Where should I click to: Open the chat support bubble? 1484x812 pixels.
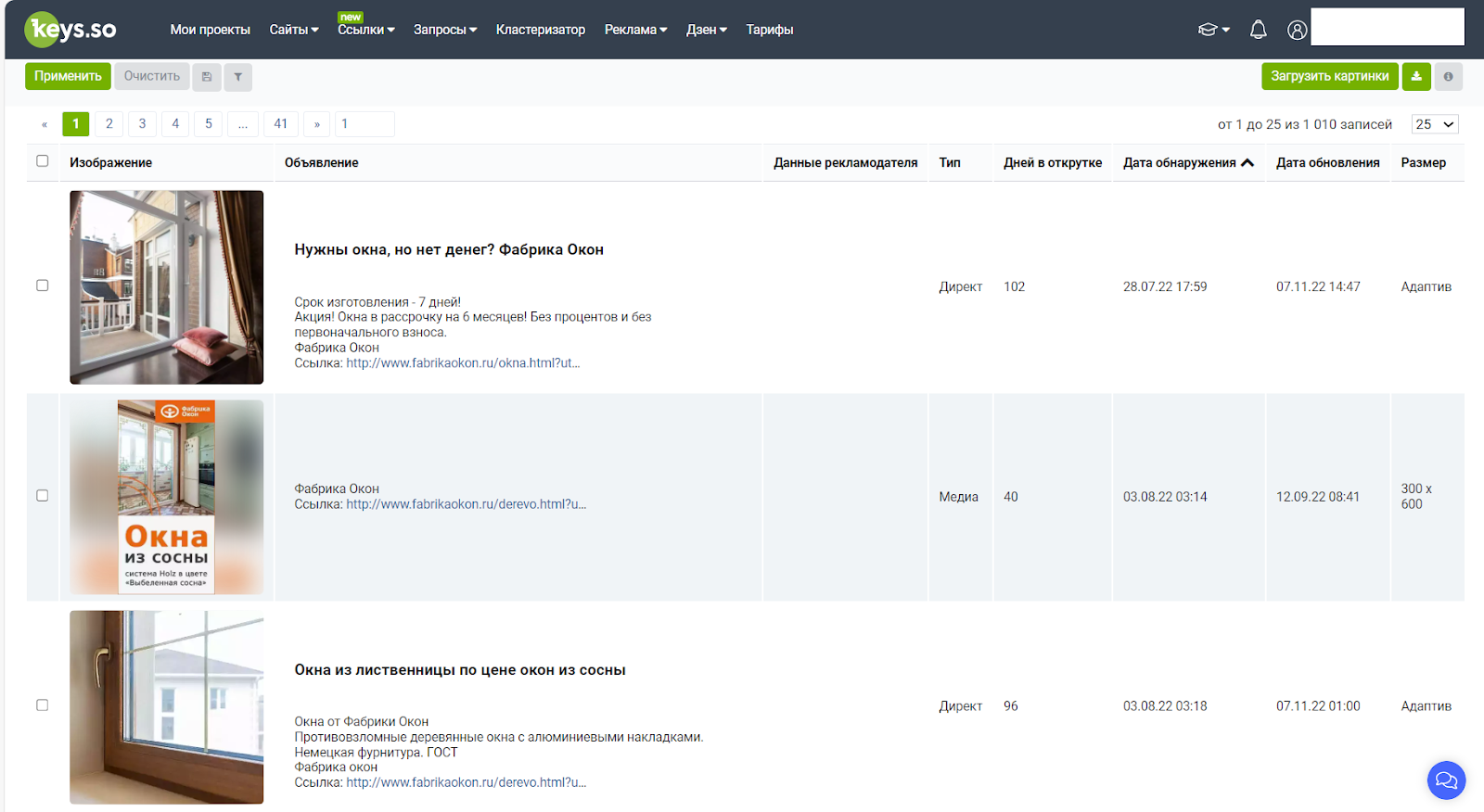pos(1446,780)
